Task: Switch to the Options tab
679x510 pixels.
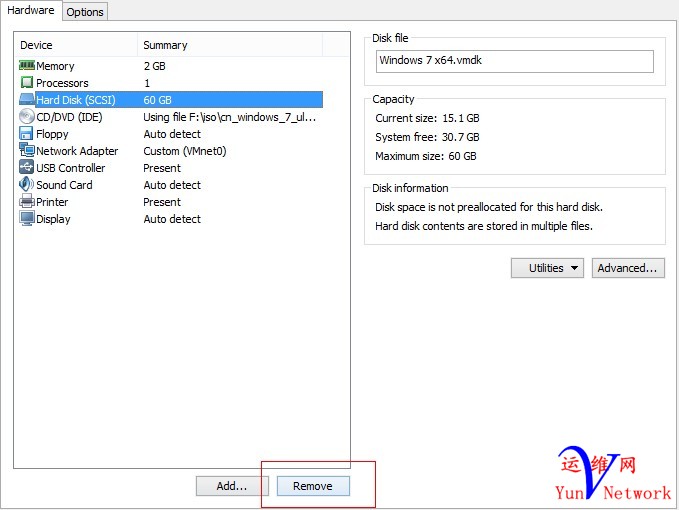Action: coord(85,12)
